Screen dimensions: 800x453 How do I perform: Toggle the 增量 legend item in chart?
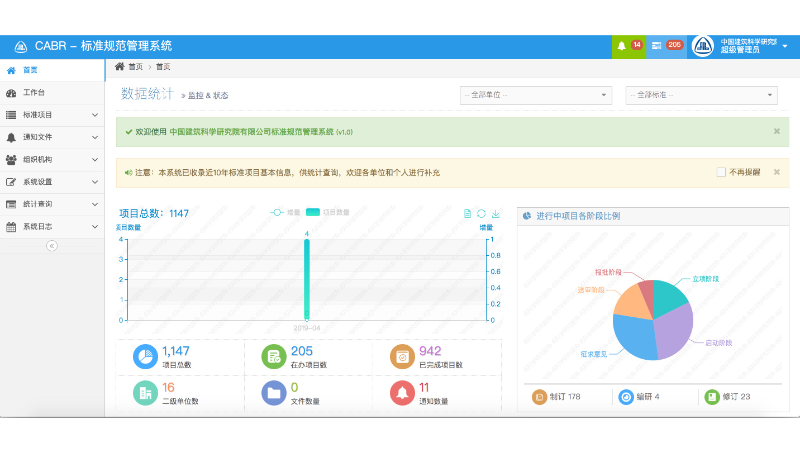[x=285, y=212]
